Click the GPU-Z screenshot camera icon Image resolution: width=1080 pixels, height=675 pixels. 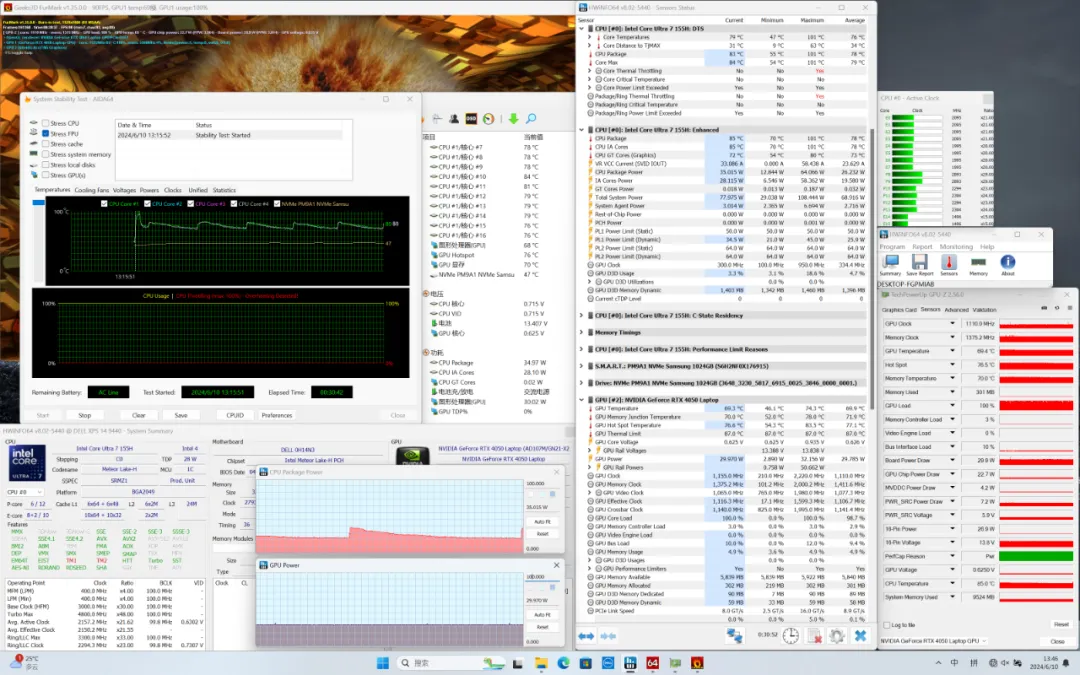point(1044,308)
